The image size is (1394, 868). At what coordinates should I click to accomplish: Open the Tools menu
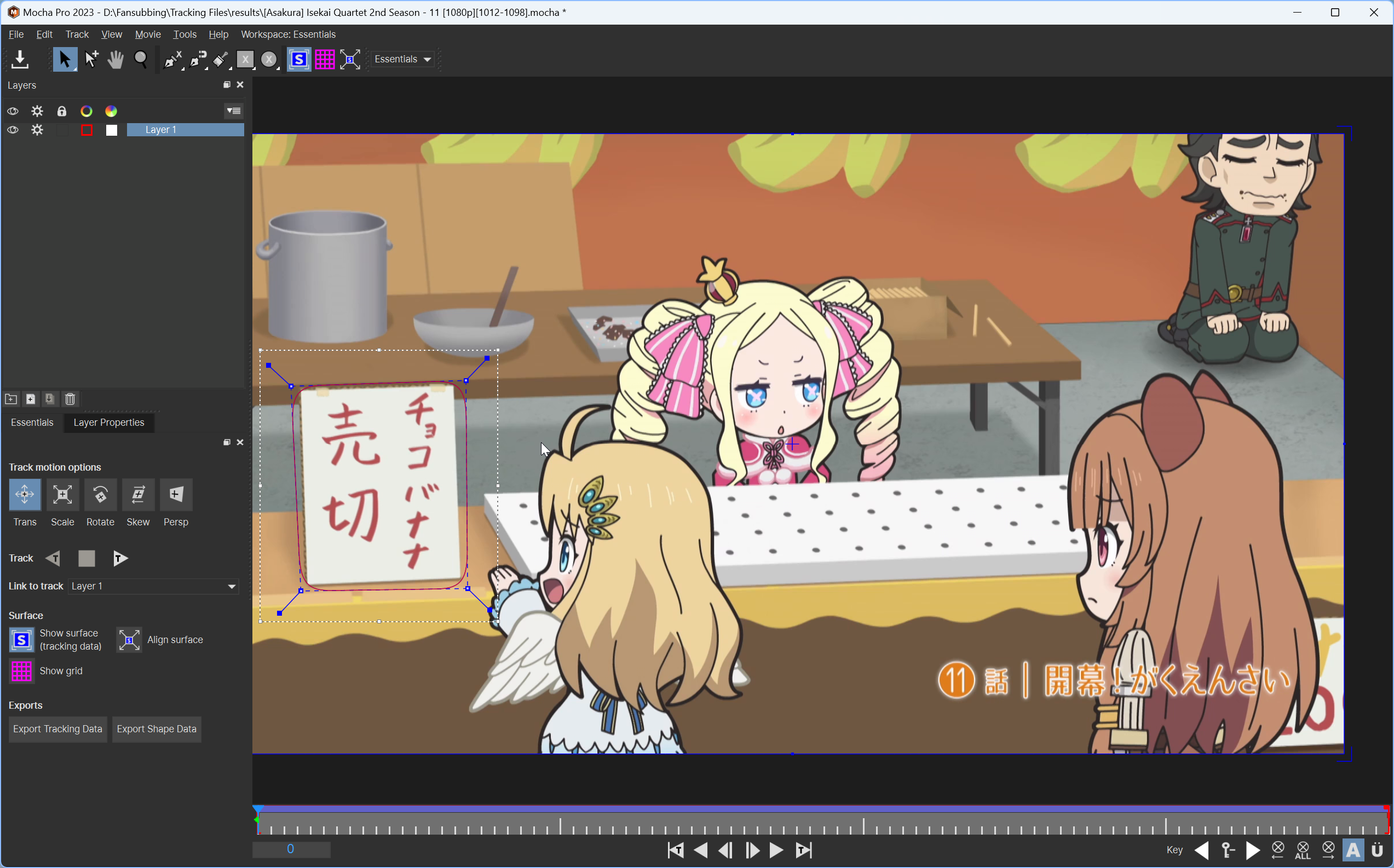point(185,34)
